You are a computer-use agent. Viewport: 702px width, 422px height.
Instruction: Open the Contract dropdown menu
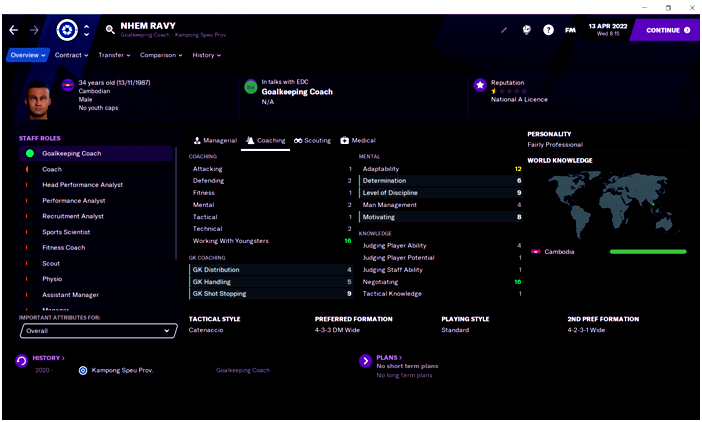(x=71, y=55)
